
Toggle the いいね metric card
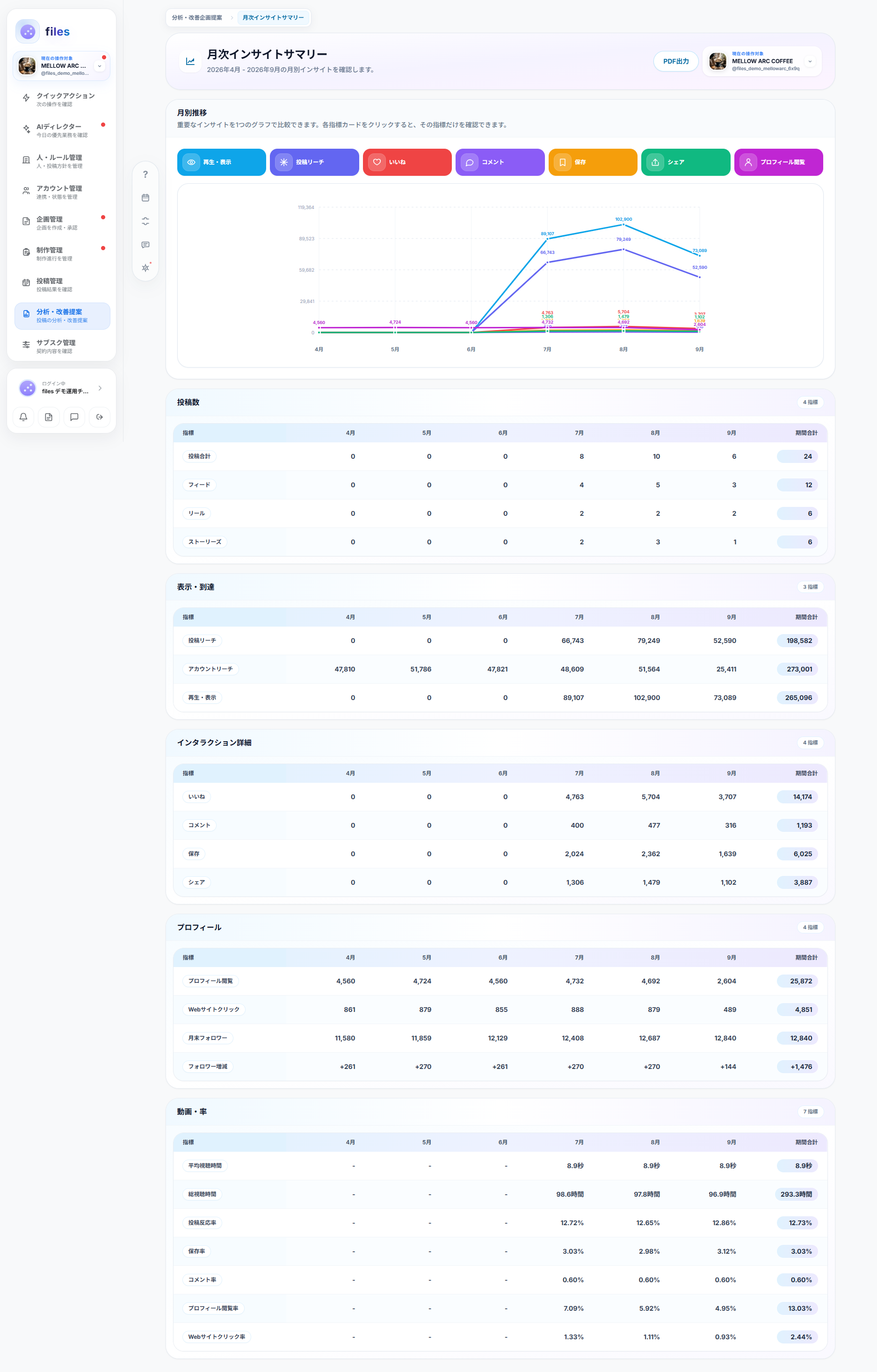407,162
